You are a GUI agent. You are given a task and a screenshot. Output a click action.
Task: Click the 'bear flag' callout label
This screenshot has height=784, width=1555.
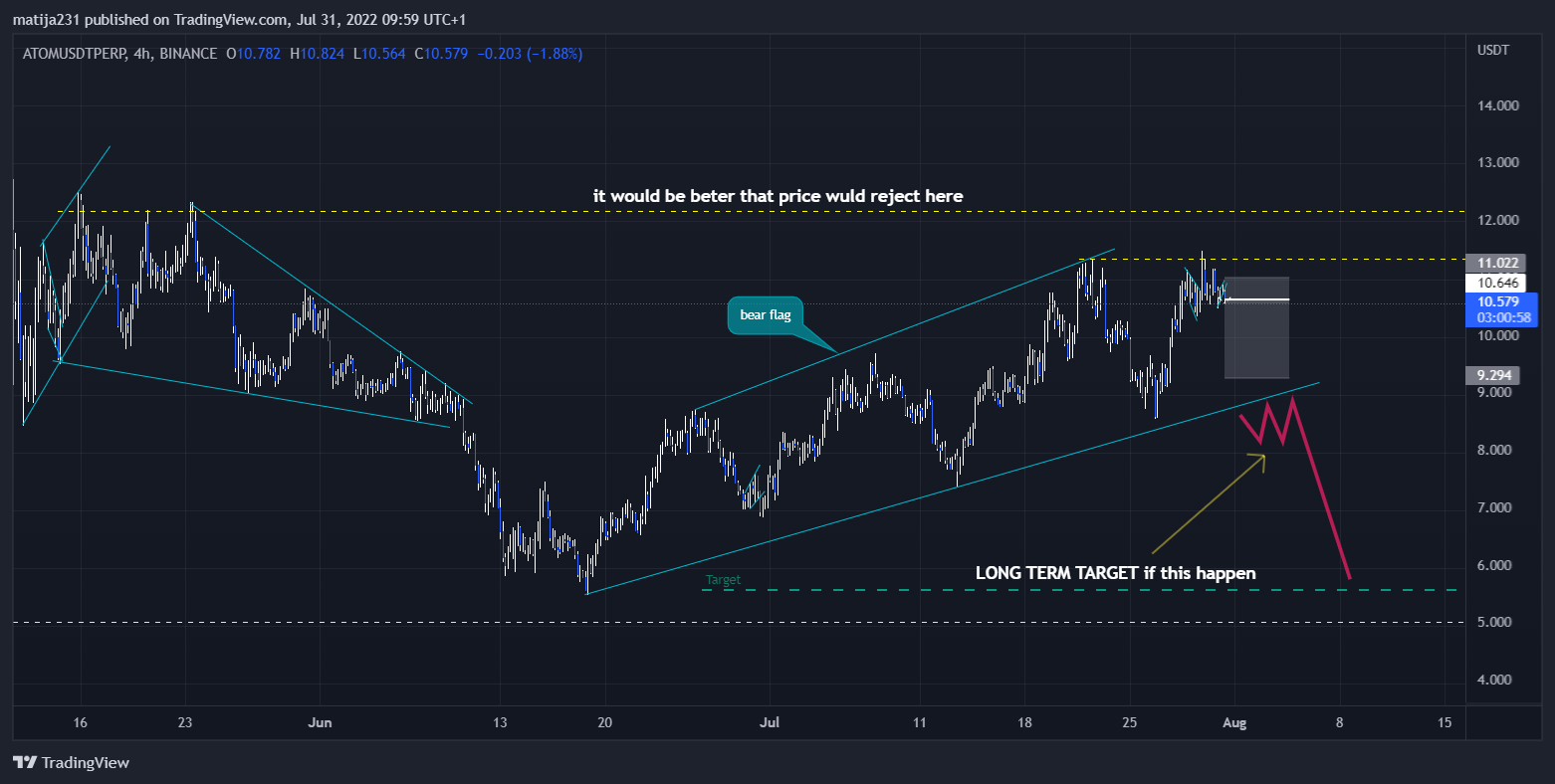pyautogui.click(x=766, y=315)
